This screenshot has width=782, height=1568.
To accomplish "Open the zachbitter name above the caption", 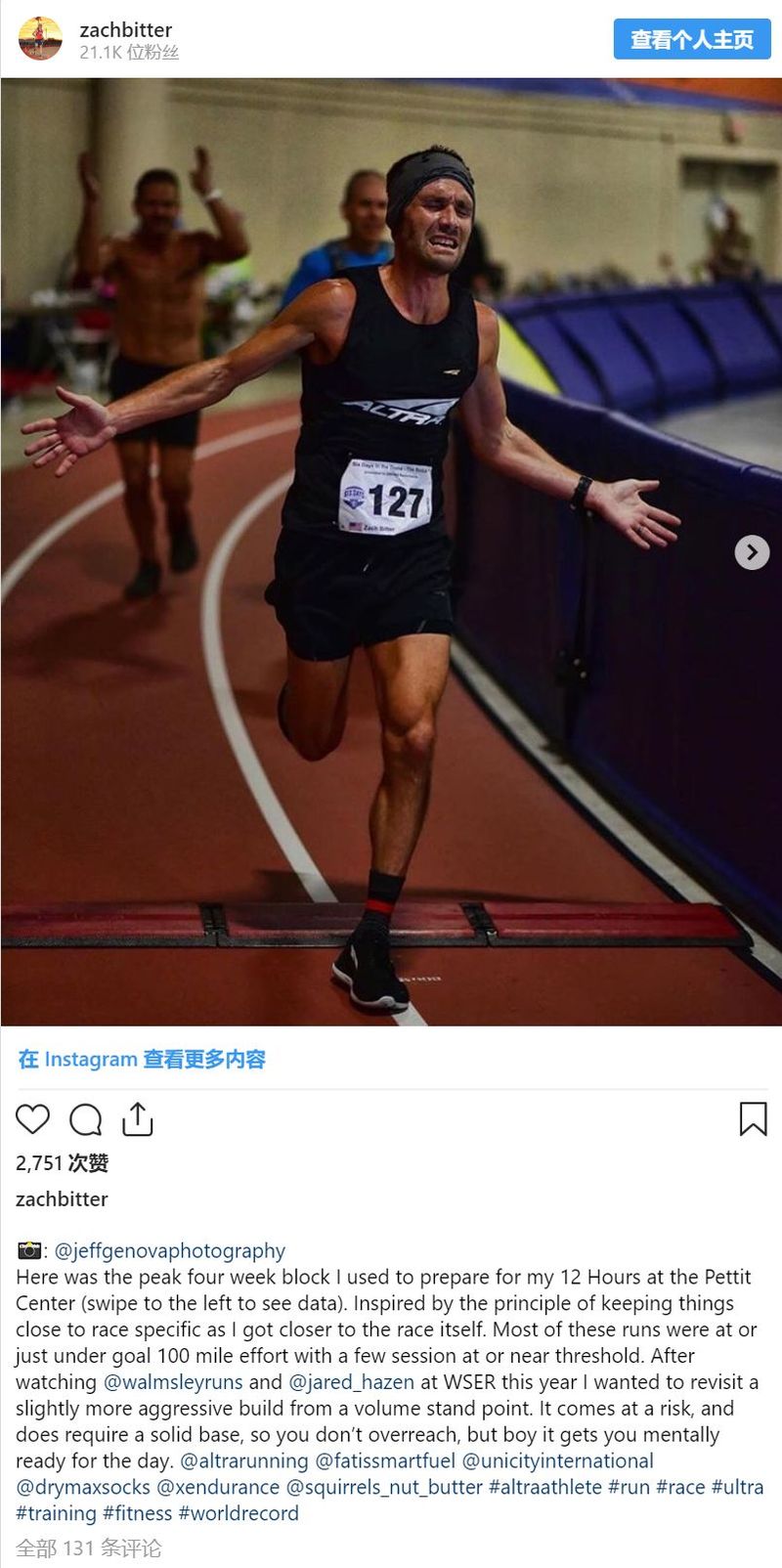I will 62,1198.
